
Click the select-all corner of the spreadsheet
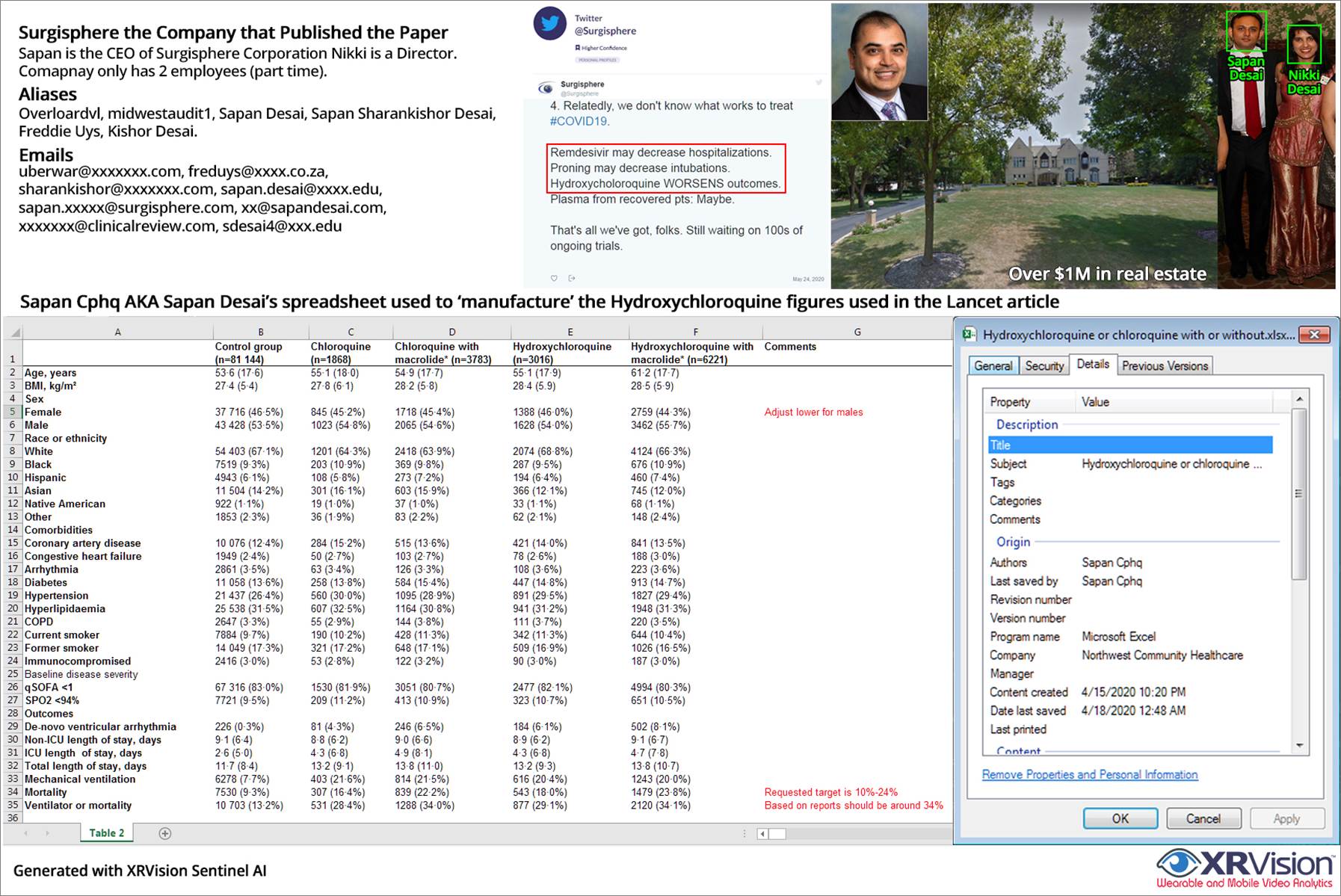13,332
